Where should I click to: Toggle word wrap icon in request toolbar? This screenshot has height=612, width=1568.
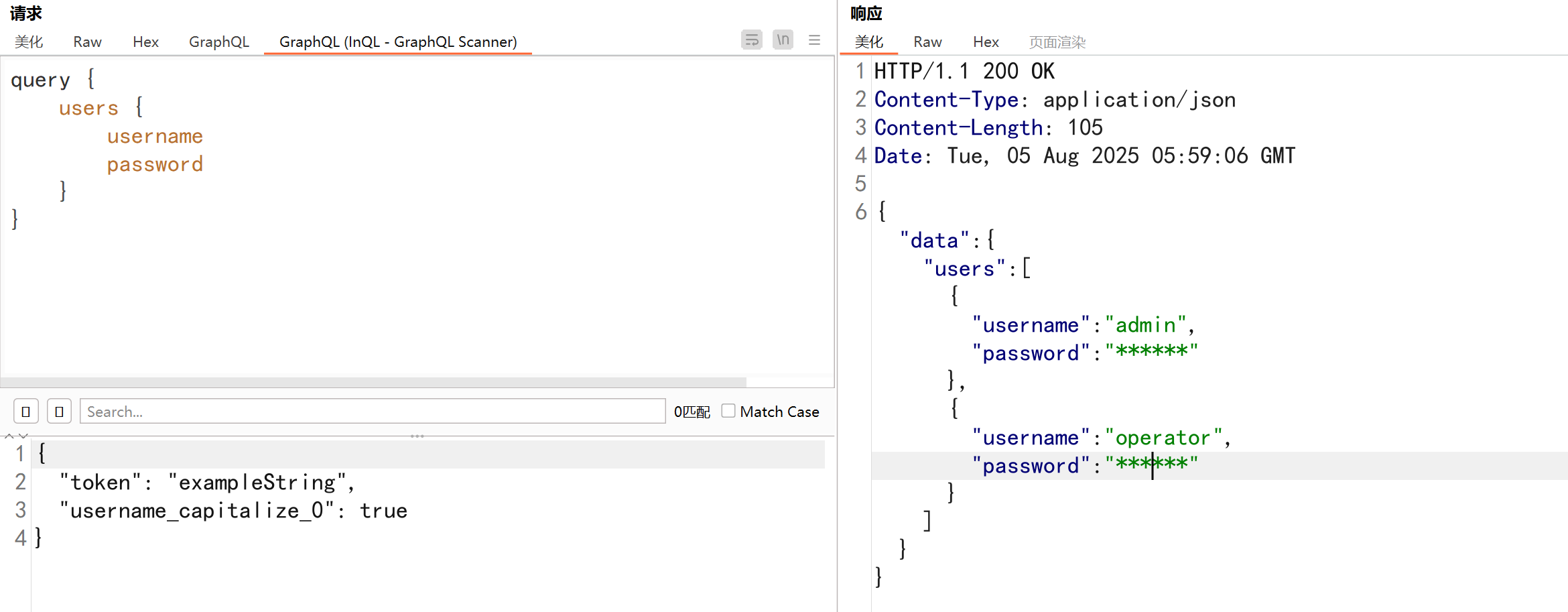pyautogui.click(x=752, y=40)
